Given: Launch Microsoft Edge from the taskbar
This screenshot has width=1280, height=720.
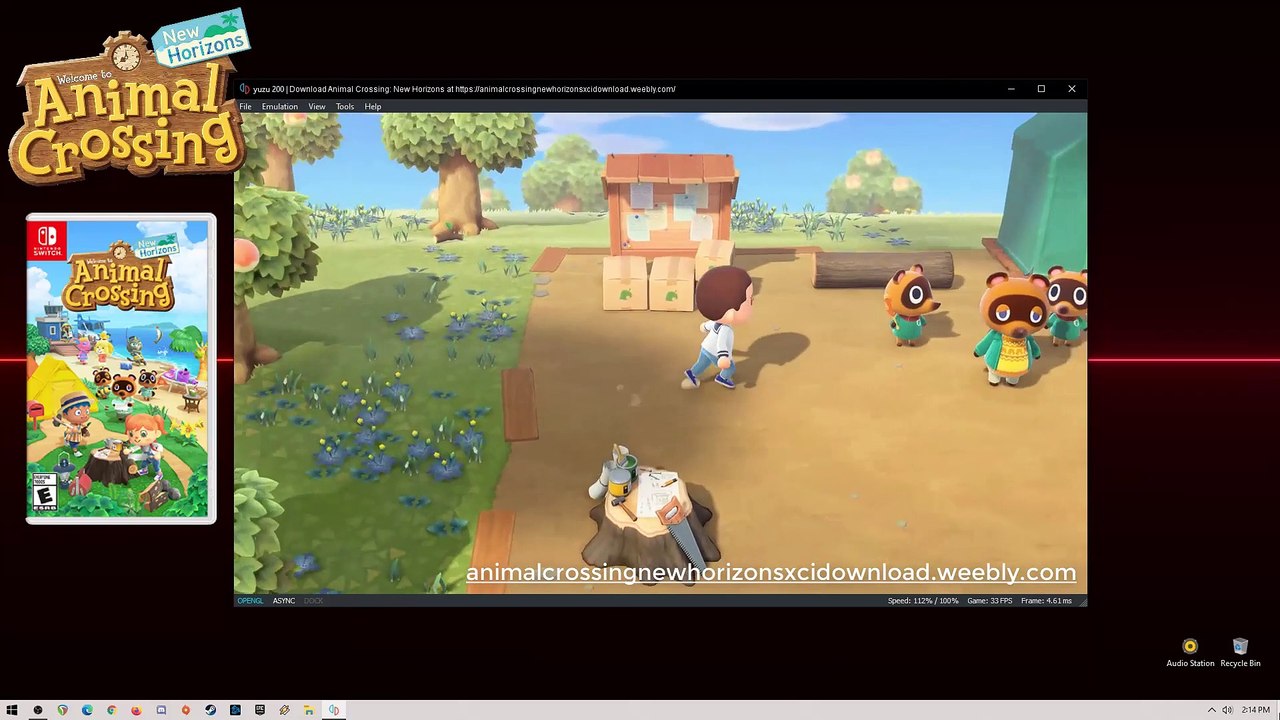Looking at the screenshot, I should 87,710.
